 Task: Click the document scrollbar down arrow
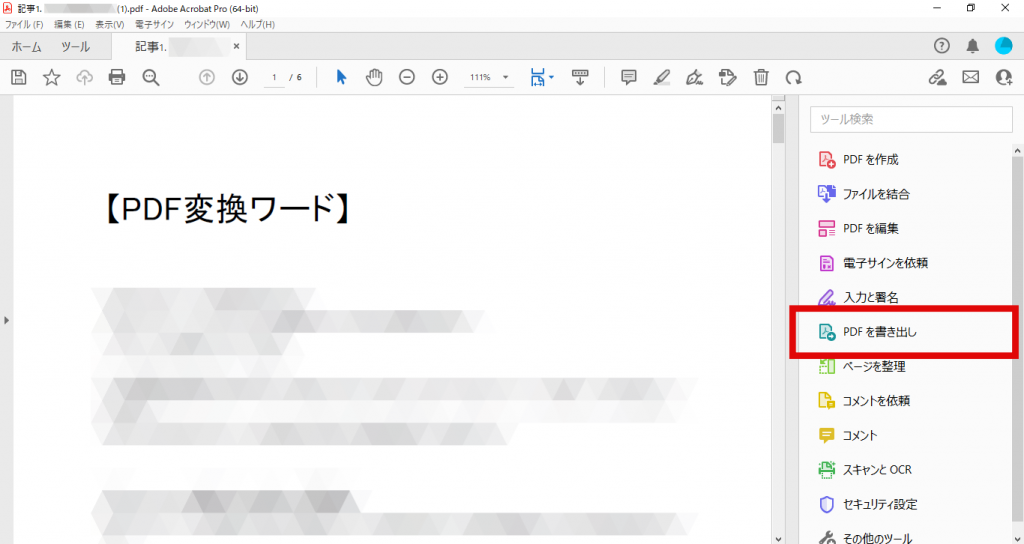pos(778,539)
